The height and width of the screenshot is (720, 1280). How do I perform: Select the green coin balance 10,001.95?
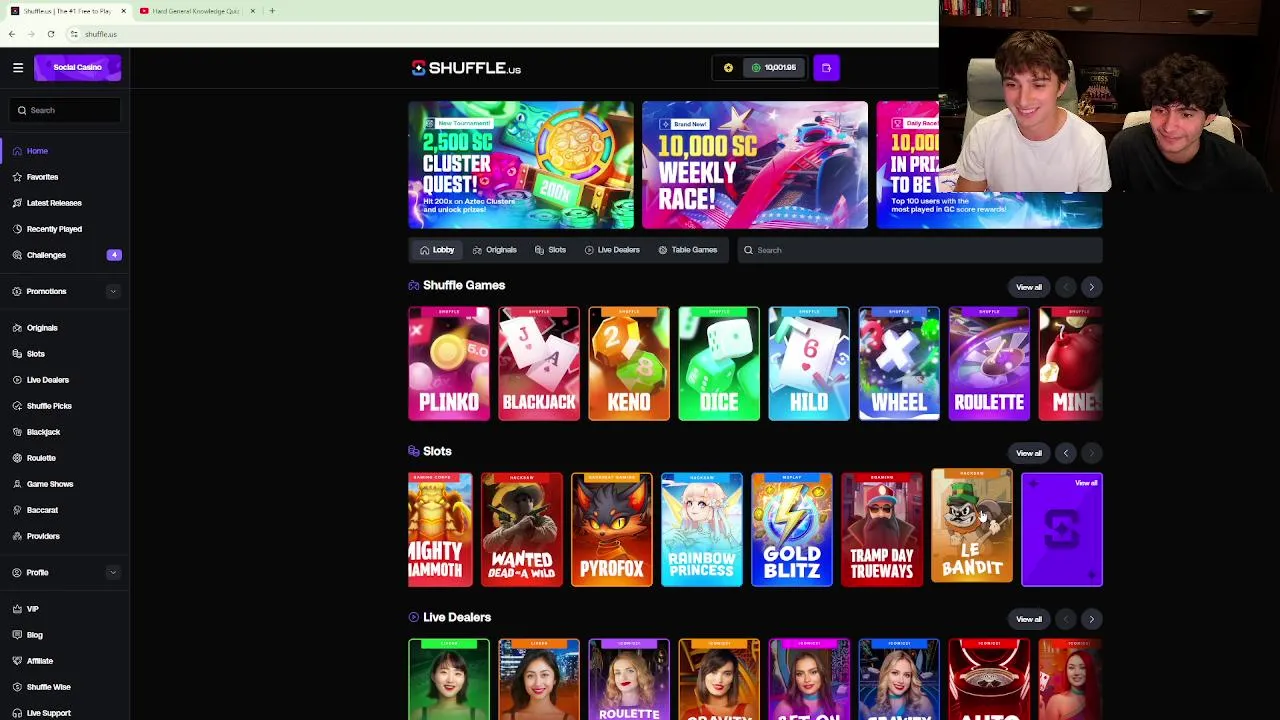(x=774, y=68)
